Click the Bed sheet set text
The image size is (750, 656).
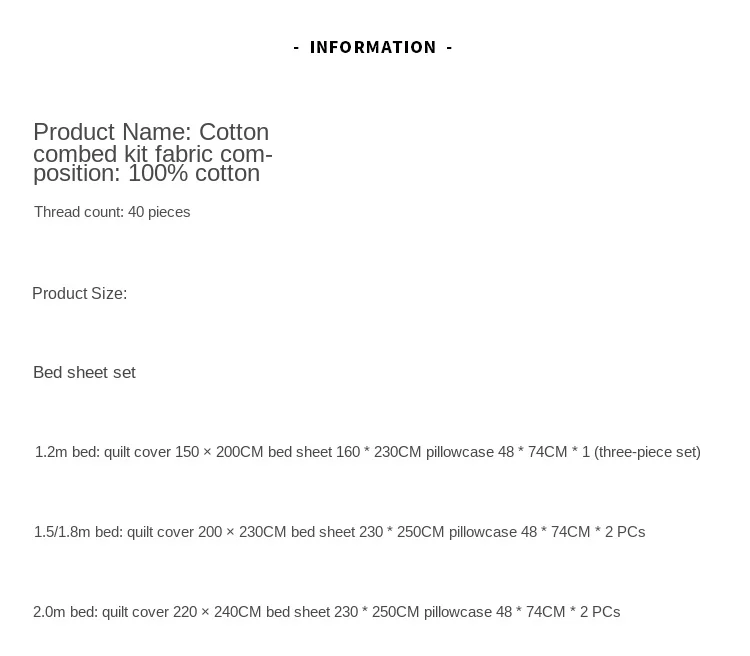pyautogui.click(x=84, y=372)
